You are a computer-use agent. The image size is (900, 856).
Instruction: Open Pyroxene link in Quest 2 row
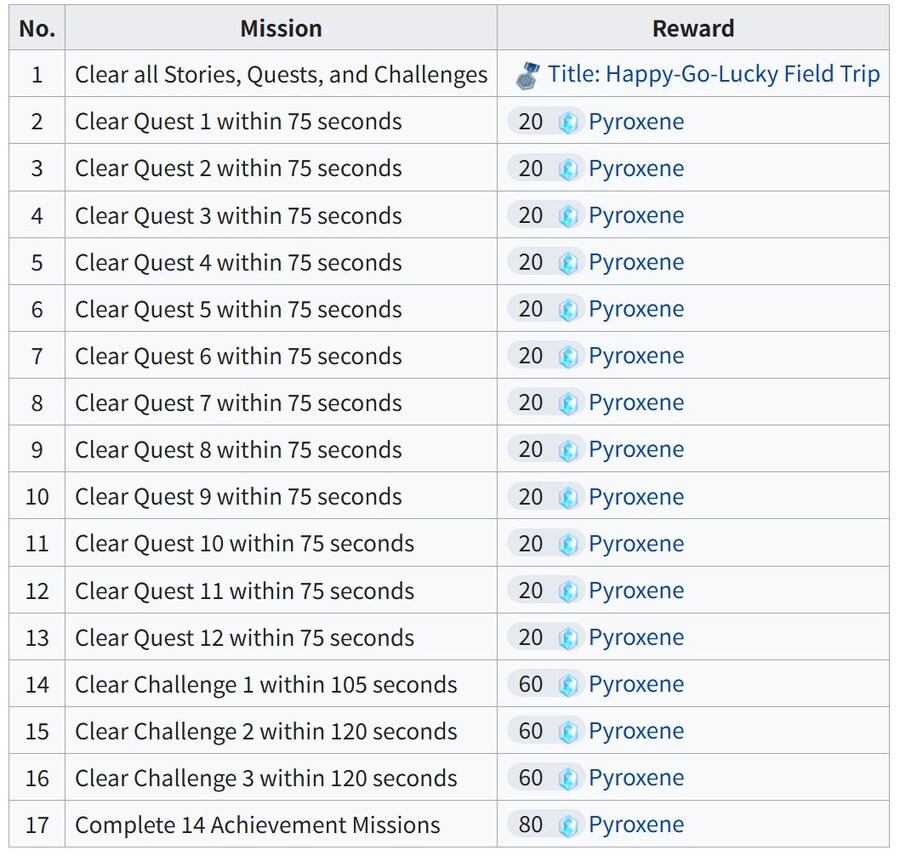(x=636, y=169)
